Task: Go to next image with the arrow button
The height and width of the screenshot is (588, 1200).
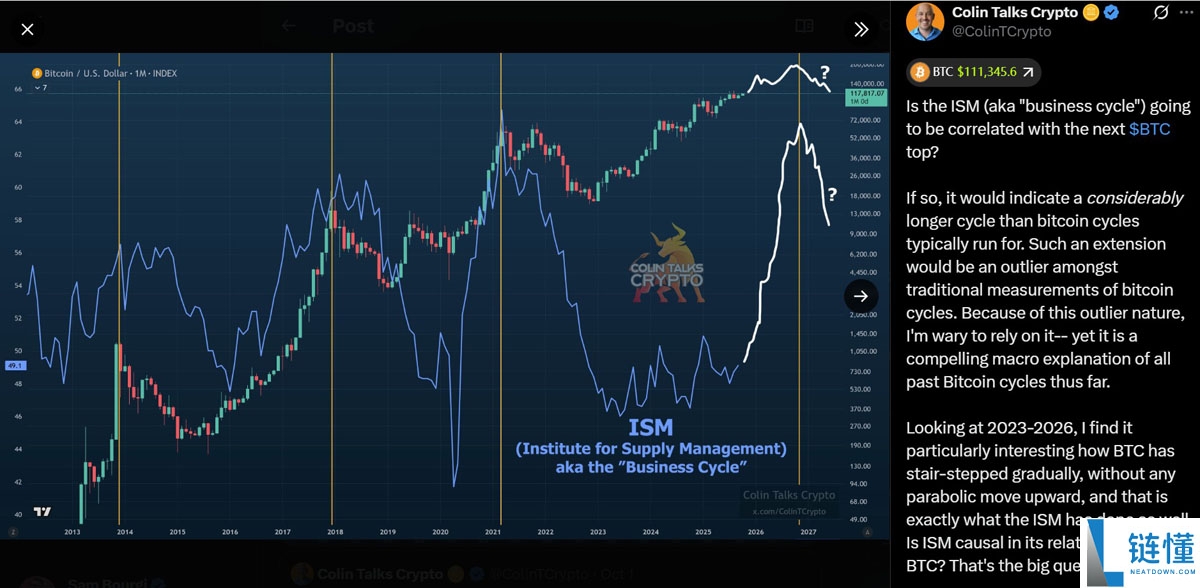Action: coord(861,296)
